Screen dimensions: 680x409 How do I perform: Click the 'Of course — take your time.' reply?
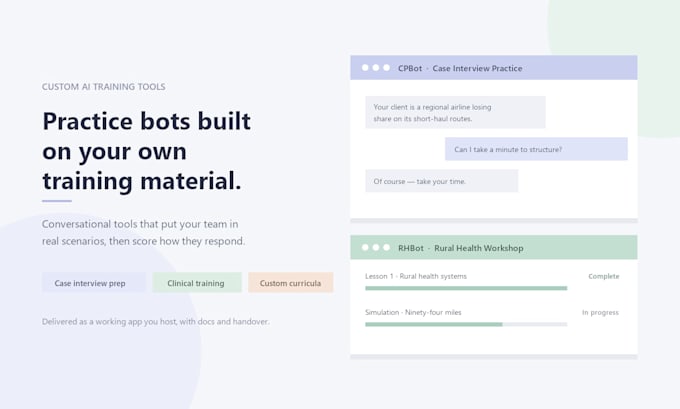point(441,181)
